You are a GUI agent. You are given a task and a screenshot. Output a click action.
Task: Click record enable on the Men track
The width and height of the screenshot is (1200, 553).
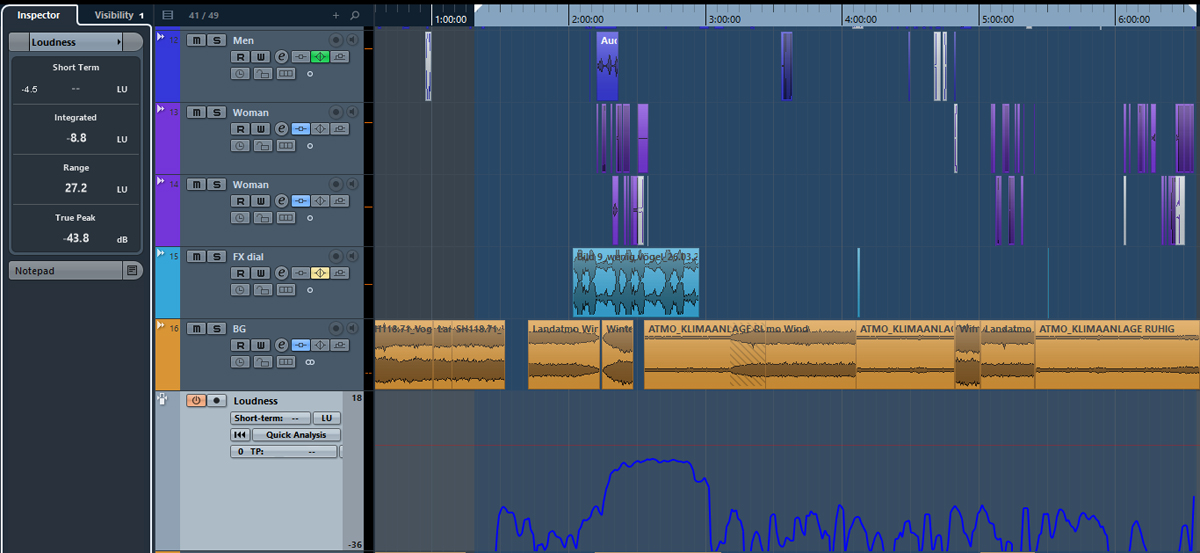tap(336, 40)
